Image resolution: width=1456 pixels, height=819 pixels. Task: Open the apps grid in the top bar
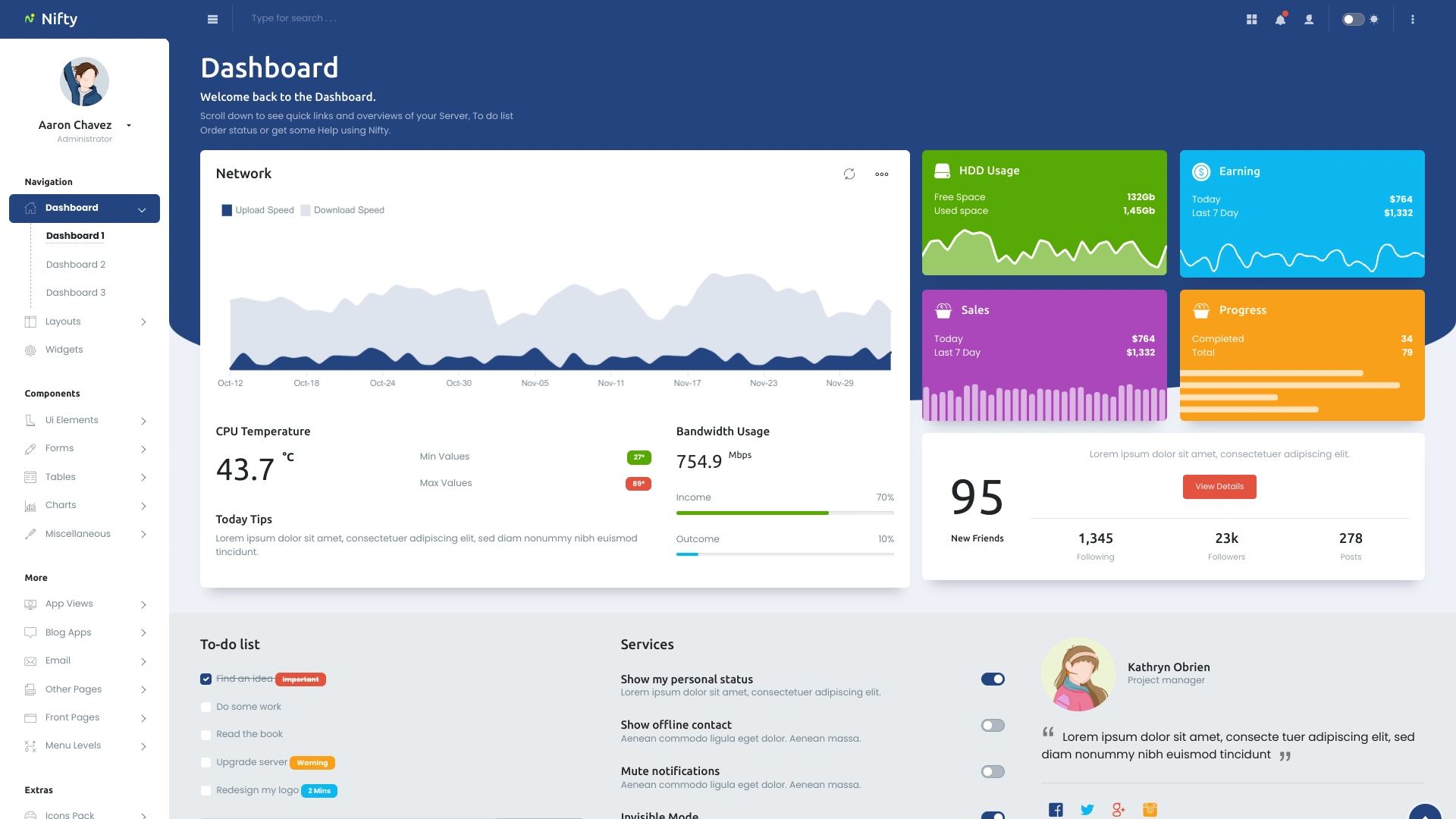pyautogui.click(x=1250, y=19)
